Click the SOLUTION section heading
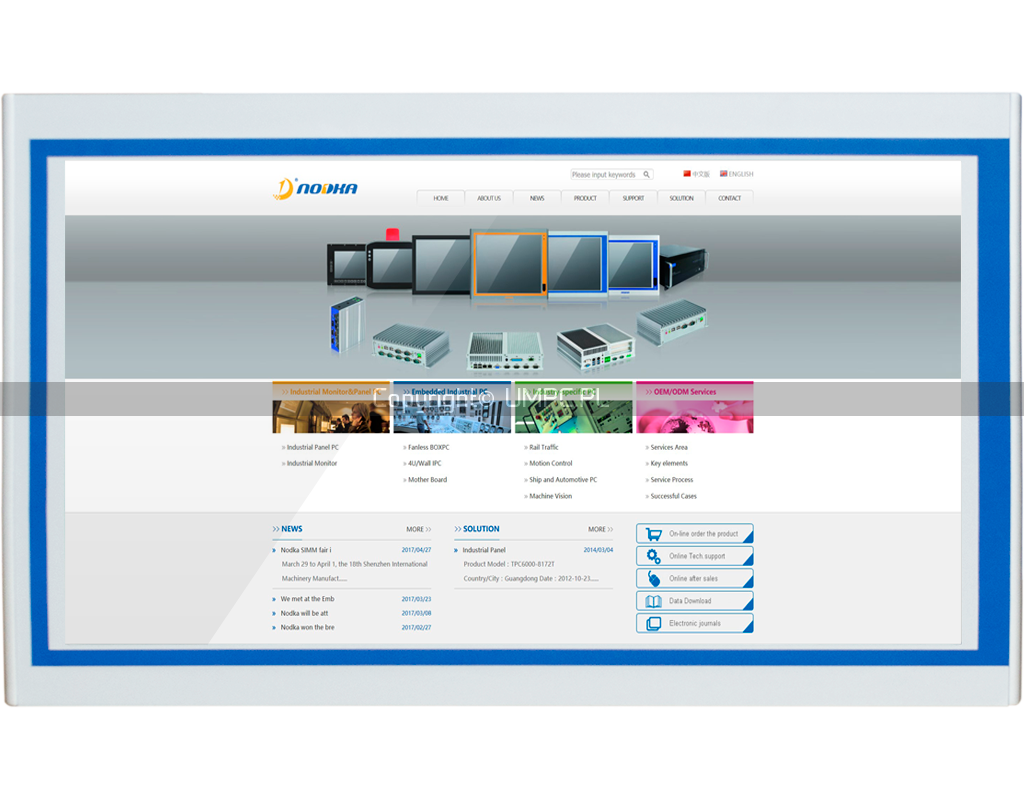Image resolution: width=1024 pixels, height=800 pixels. click(481, 529)
